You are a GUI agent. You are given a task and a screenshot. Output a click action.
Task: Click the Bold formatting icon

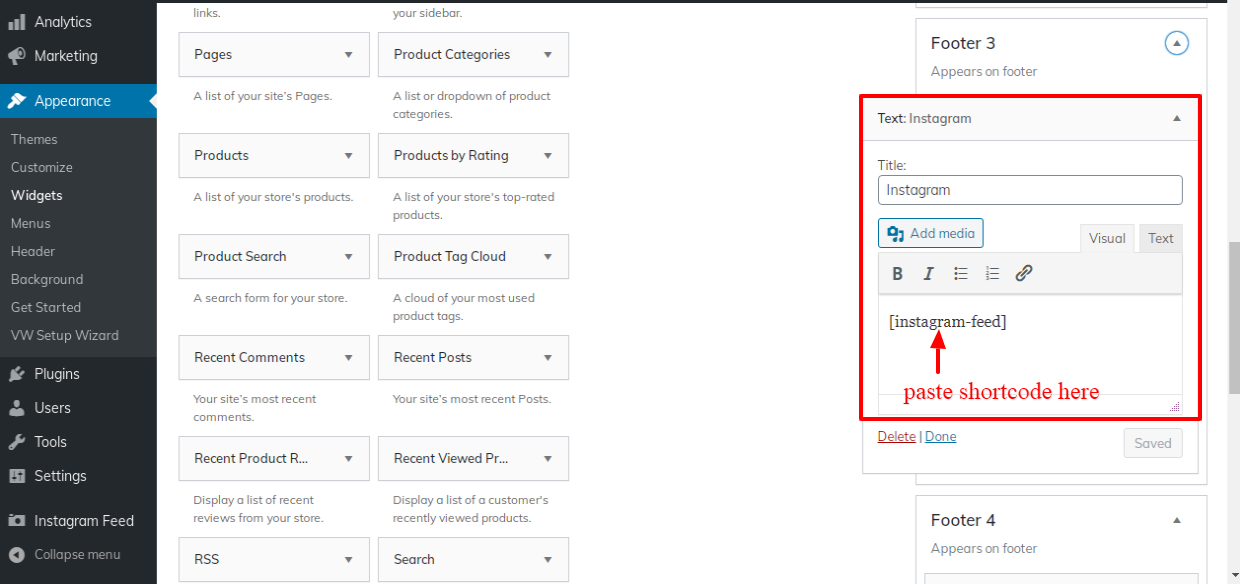898,274
